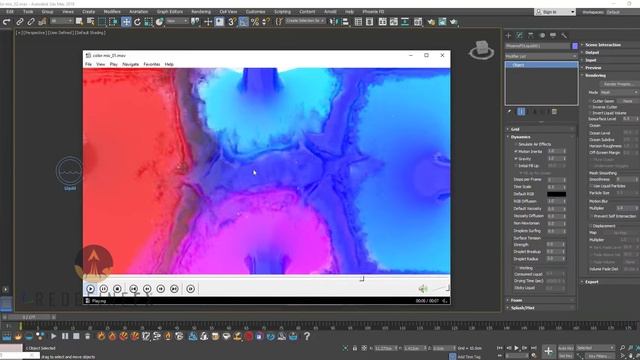Select the Link tool chain icon
Screen dimensions: 640x360
(19, 22)
